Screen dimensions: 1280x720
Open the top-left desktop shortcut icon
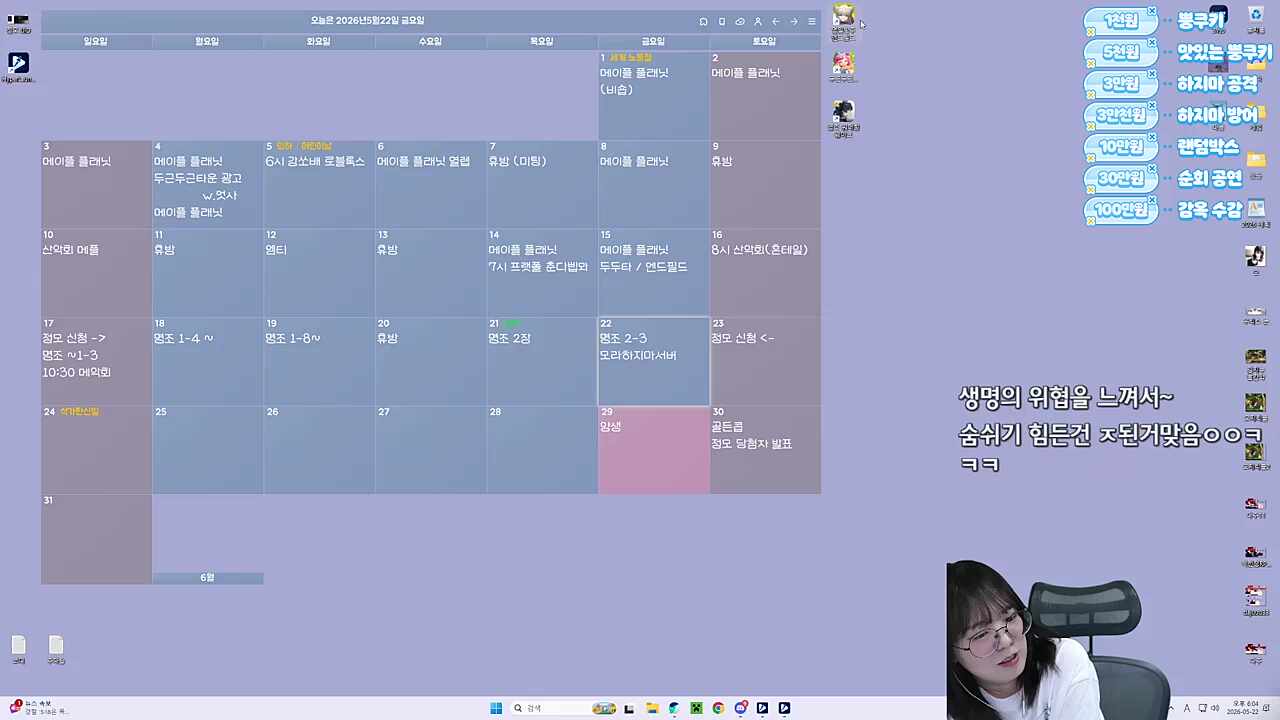click(18, 24)
